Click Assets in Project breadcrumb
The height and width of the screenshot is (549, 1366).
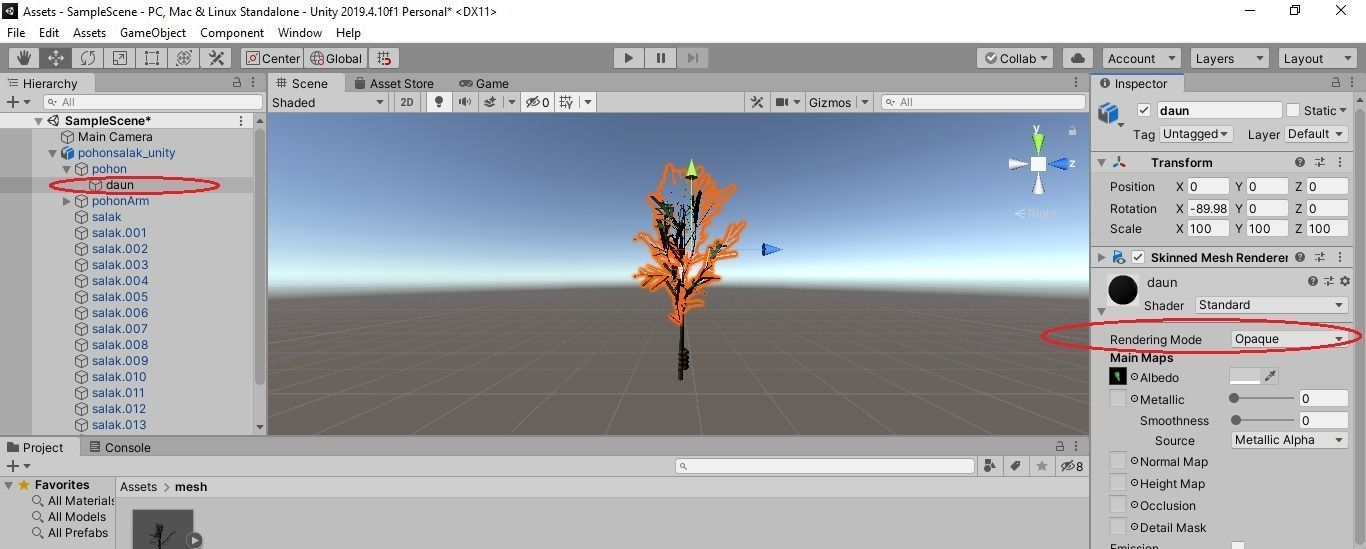[138, 487]
